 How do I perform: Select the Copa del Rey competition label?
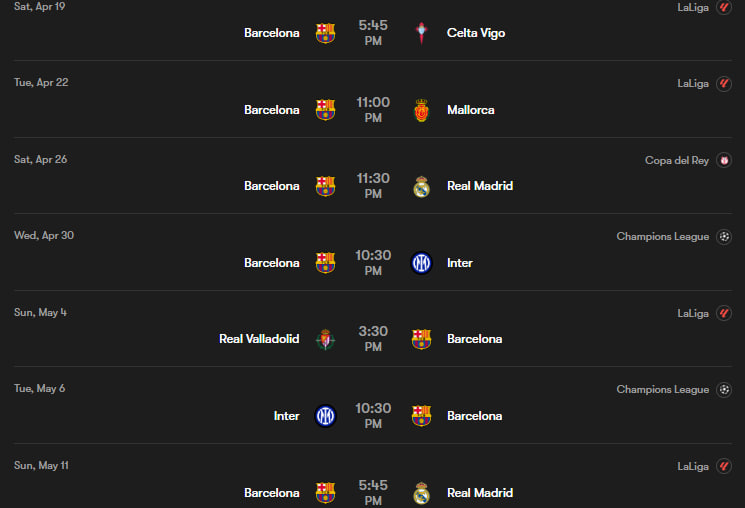click(x=677, y=160)
